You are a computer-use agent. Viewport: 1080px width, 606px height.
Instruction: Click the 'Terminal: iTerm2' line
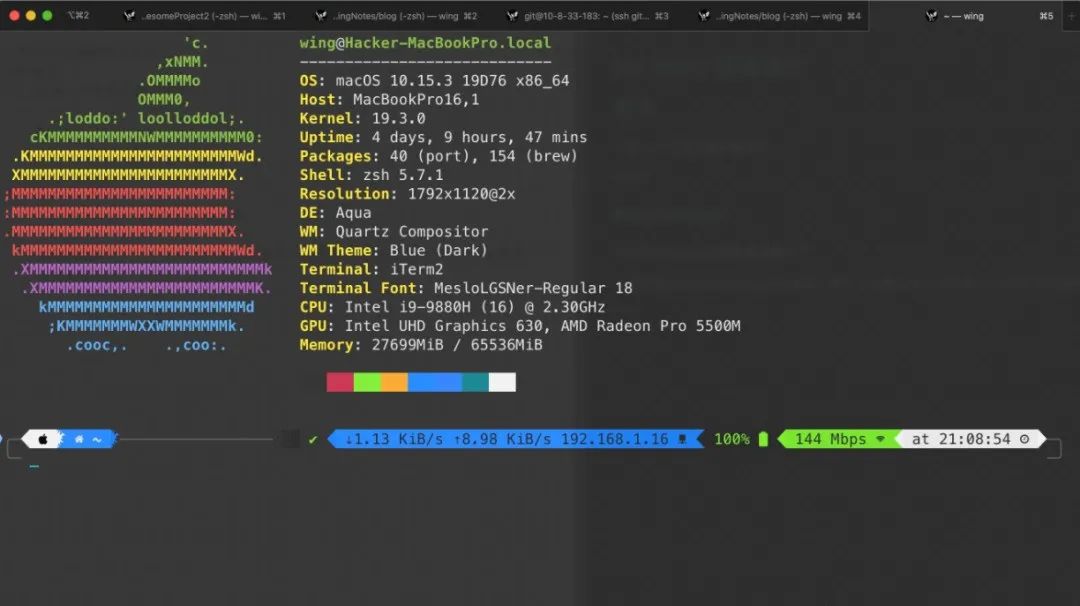click(x=371, y=269)
